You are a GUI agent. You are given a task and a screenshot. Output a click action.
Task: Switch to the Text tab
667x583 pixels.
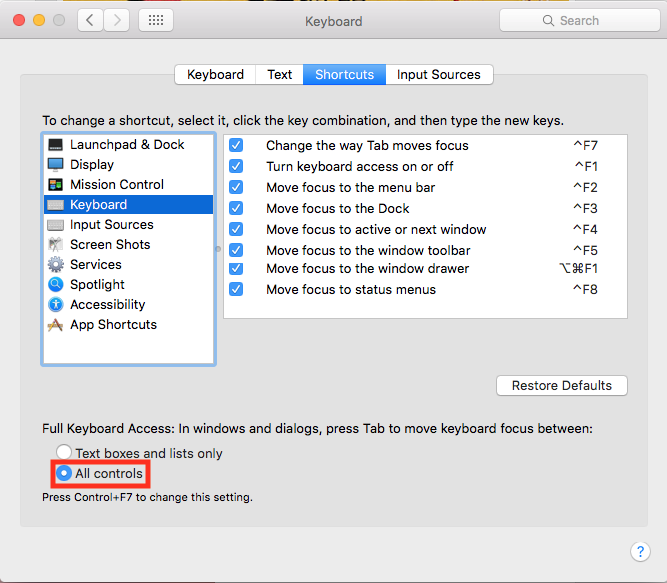279,74
